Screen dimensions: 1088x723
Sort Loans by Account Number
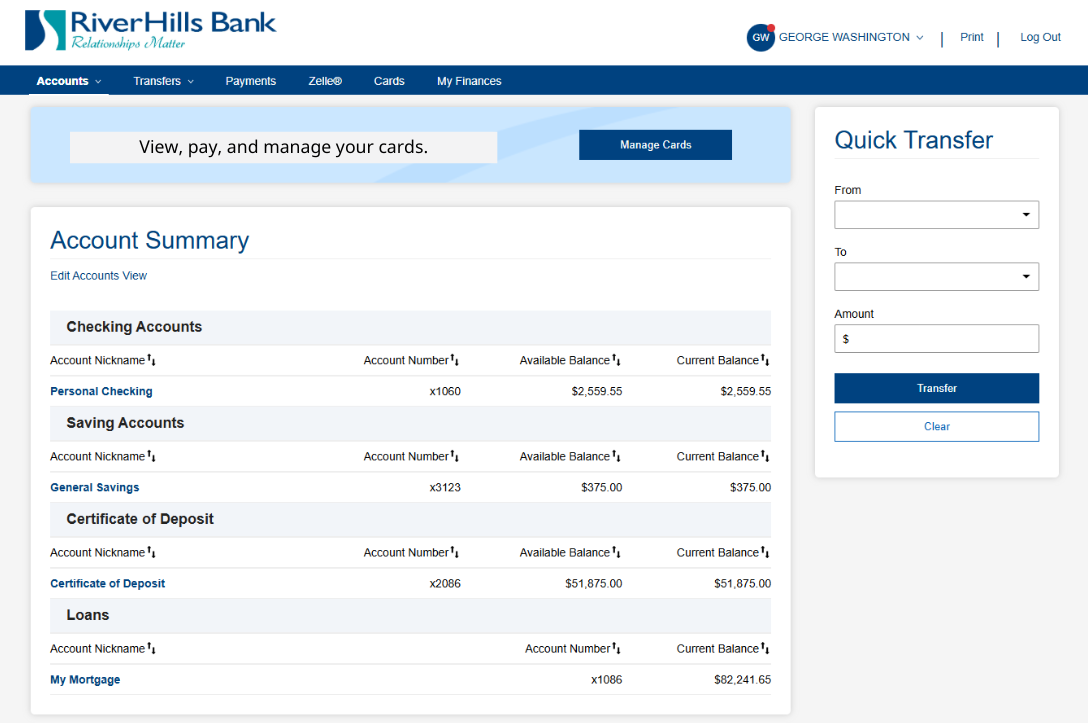pos(572,649)
